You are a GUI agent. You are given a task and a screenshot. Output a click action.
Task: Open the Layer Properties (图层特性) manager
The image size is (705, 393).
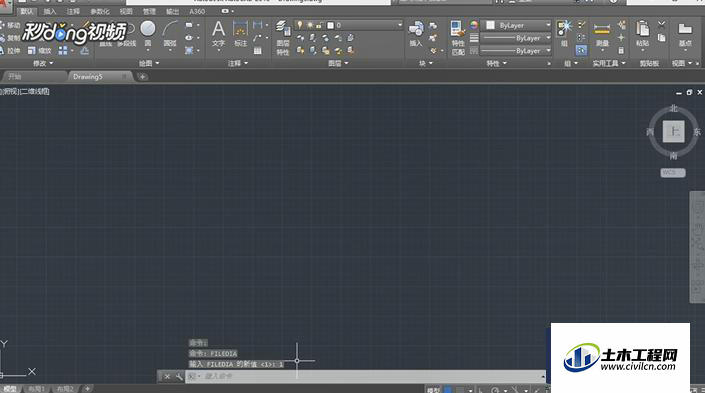283,38
